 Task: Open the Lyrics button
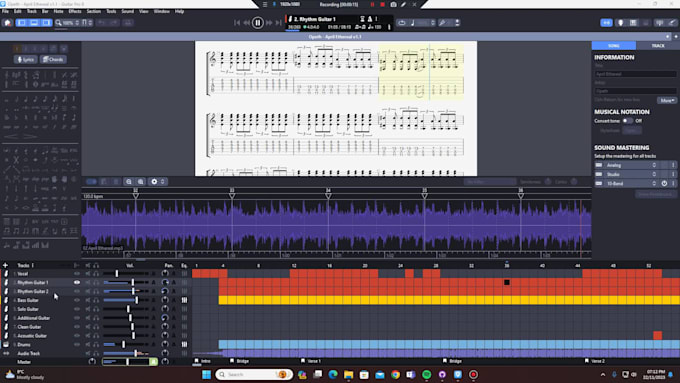coord(25,59)
